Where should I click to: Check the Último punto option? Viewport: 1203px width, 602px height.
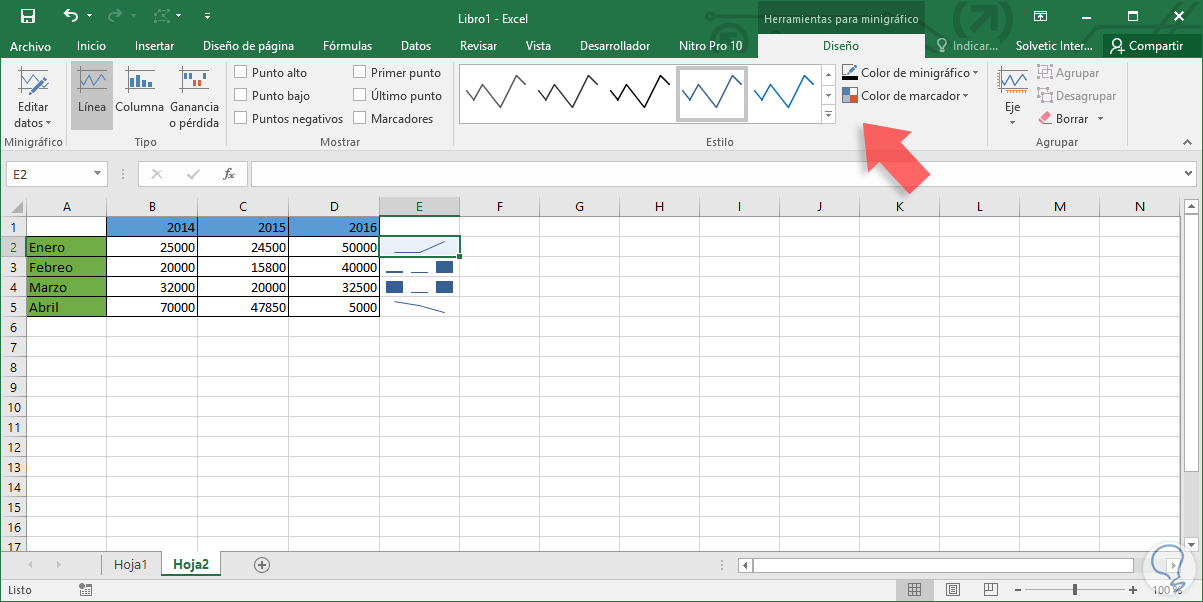coord(359,96)
